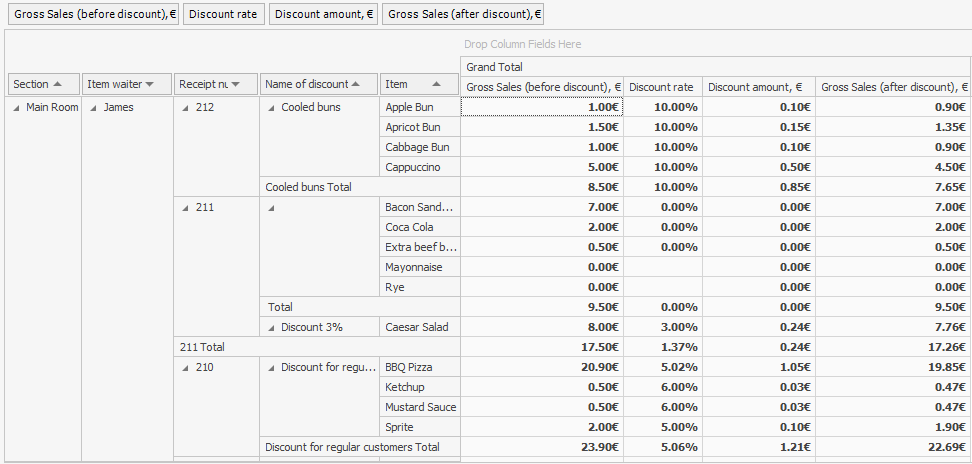Collapse receipt 211 group

184,207
